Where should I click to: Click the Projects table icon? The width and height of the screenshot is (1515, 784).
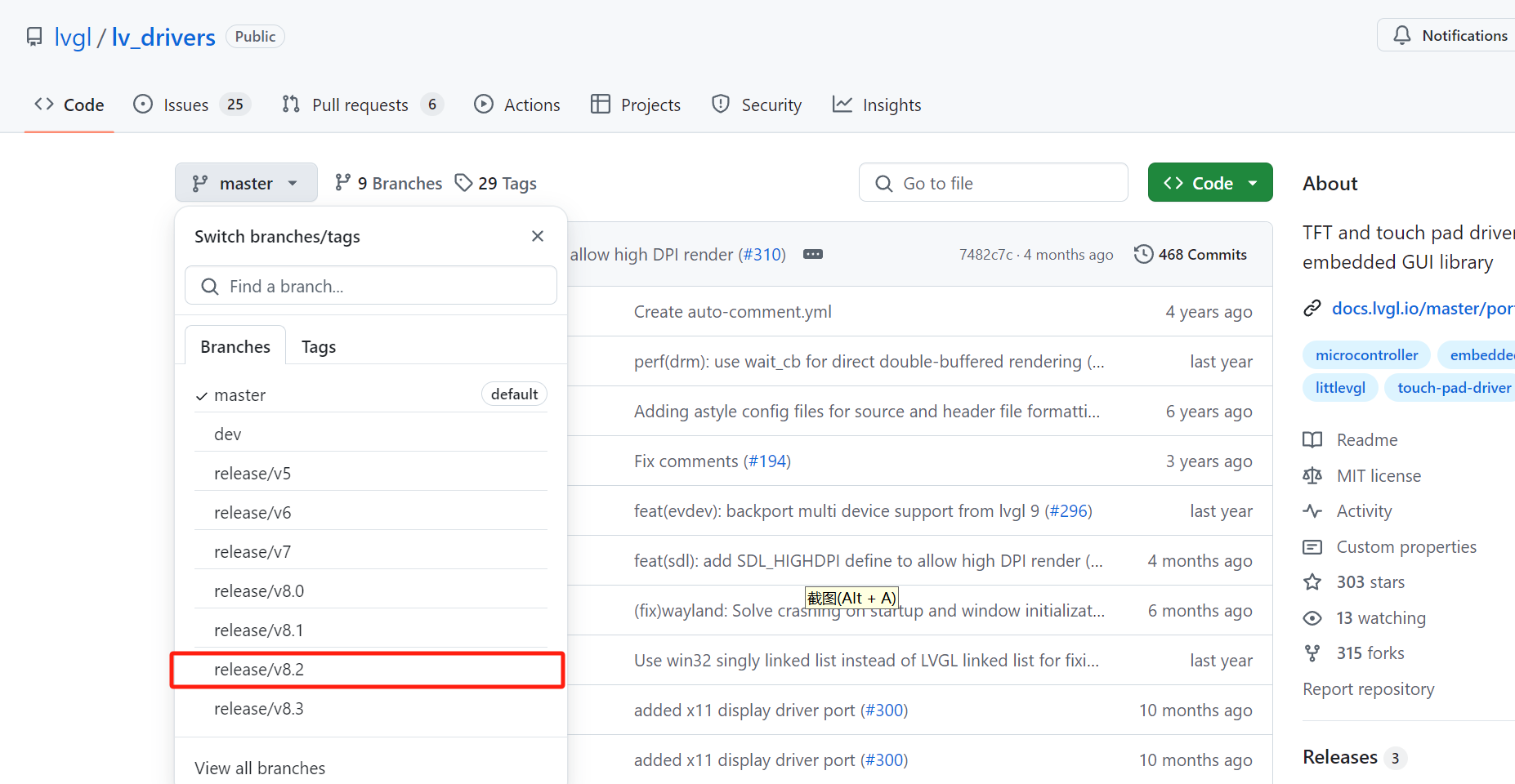pyautogui.click(x=601, y=105)
